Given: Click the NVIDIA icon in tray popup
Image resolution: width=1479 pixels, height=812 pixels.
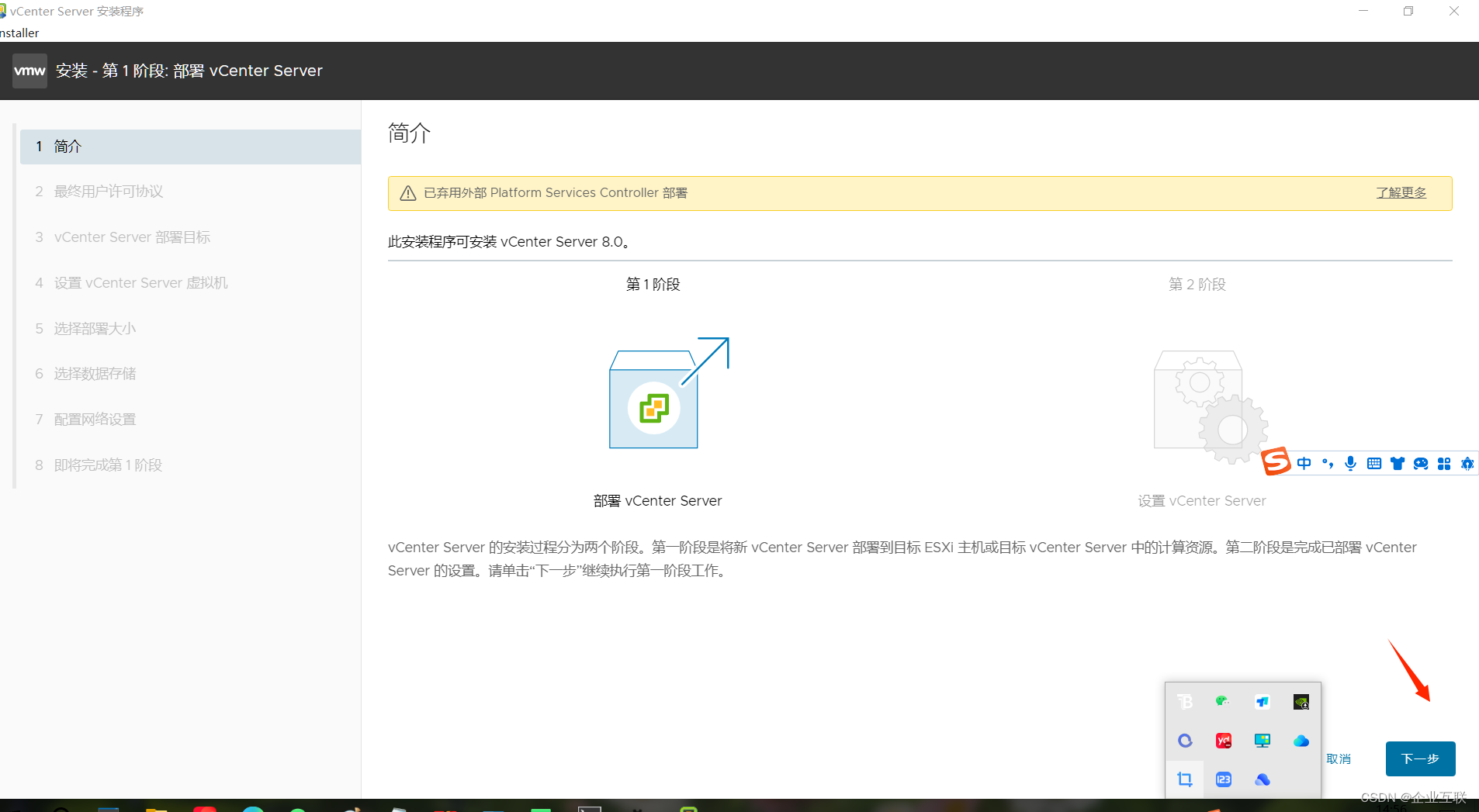Looking at the screenshot, I should point(1301,702).
